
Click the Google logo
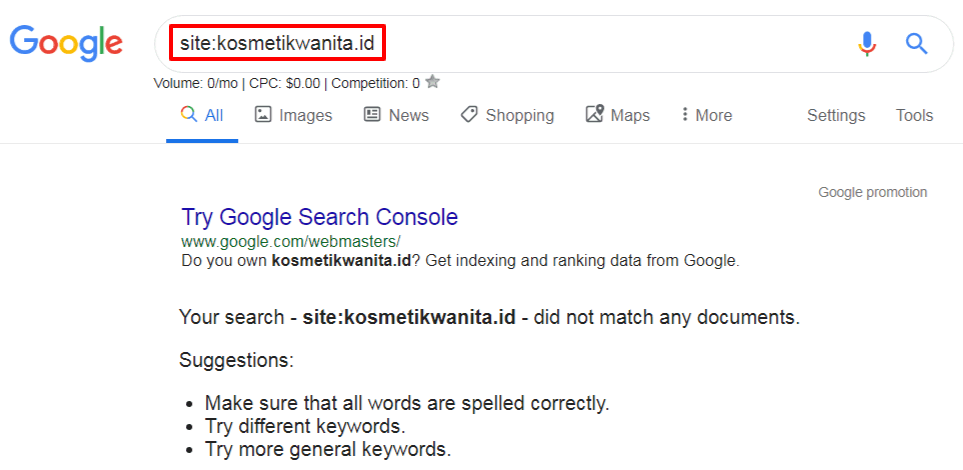coord(66,42)
